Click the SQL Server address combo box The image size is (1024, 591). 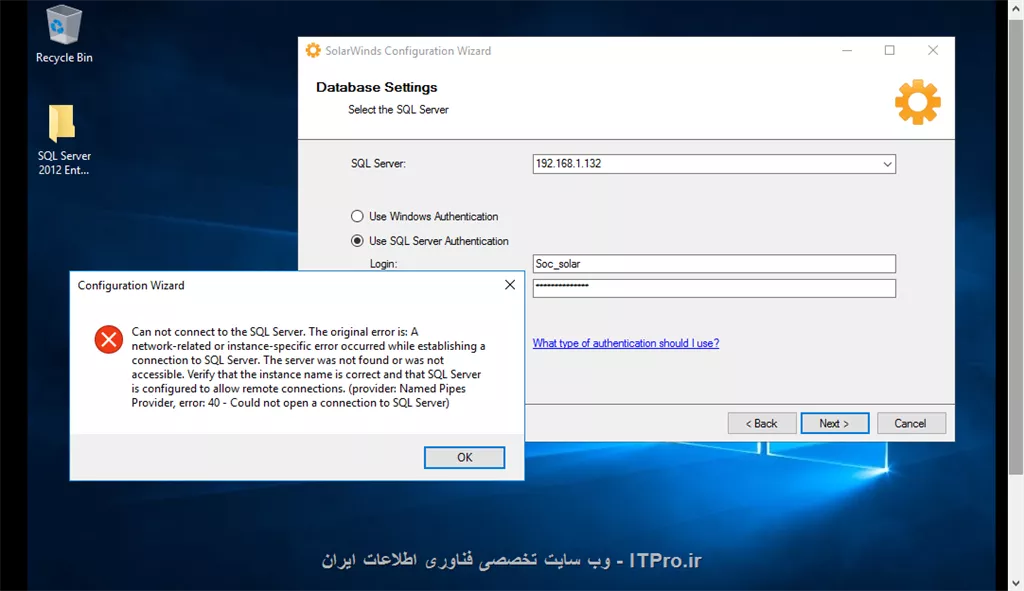pos(714,164)
